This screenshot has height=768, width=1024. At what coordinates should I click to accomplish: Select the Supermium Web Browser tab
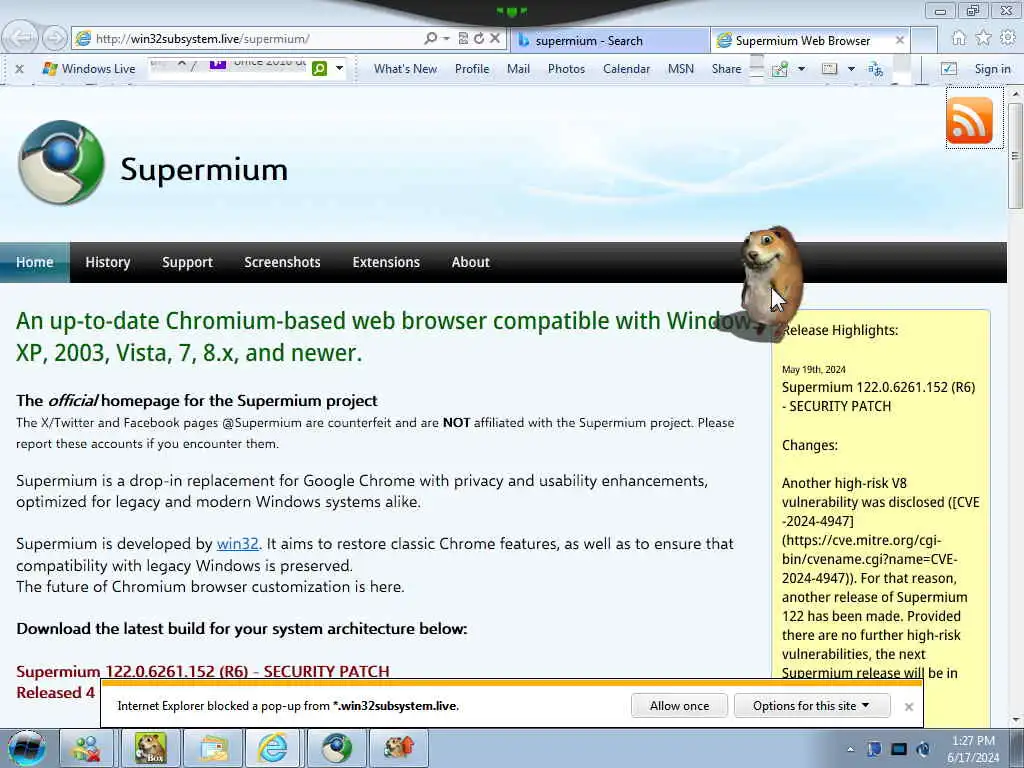(802, 40)
